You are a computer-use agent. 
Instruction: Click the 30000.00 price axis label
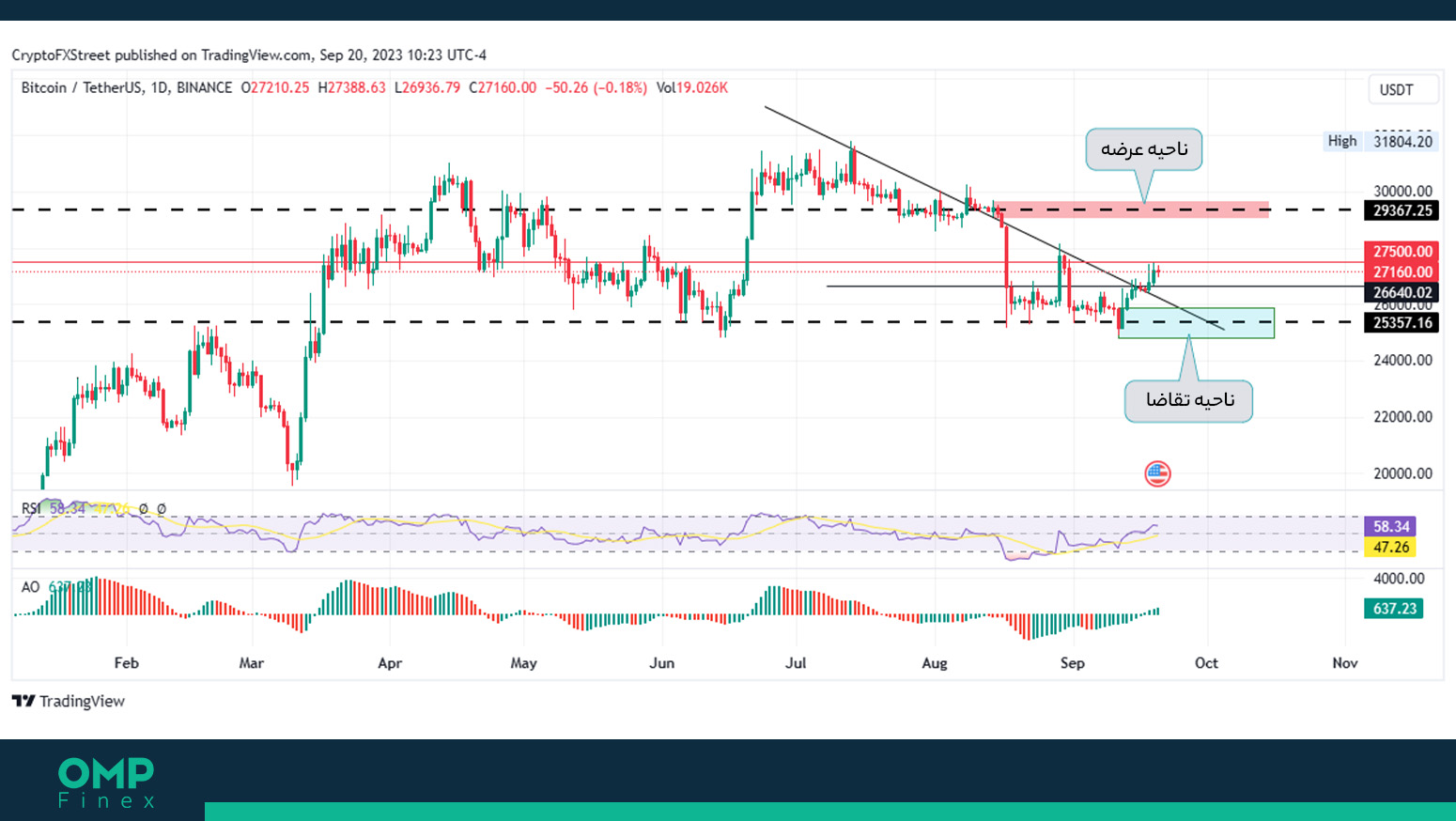click(x=1402, y=191)
